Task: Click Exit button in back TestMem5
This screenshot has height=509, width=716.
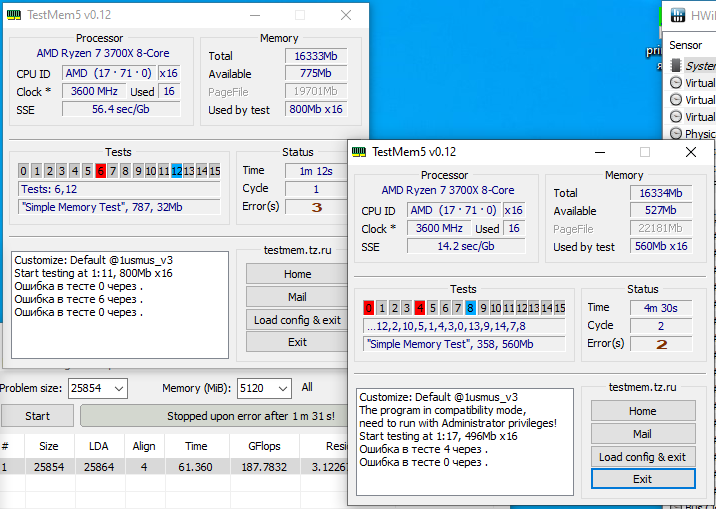Action: (x=297, y=342)
